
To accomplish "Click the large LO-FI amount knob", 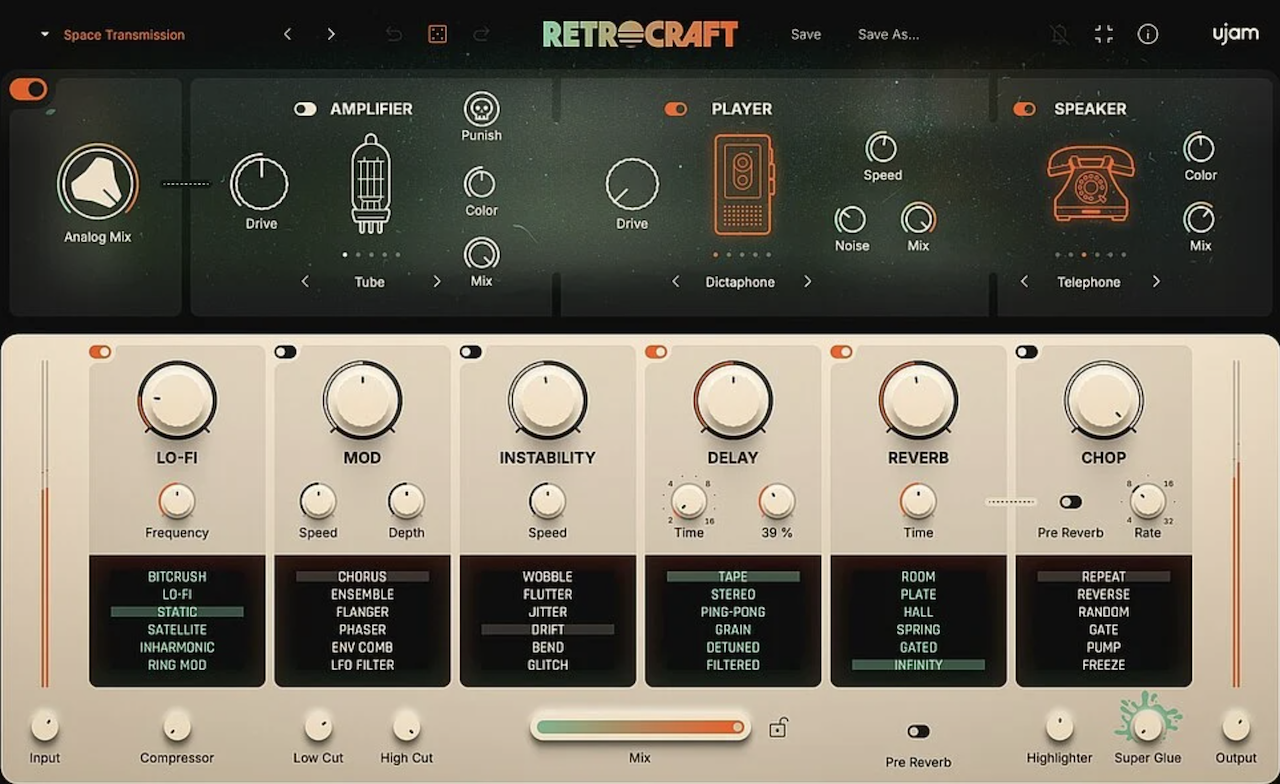I will [x=177, y=400].
